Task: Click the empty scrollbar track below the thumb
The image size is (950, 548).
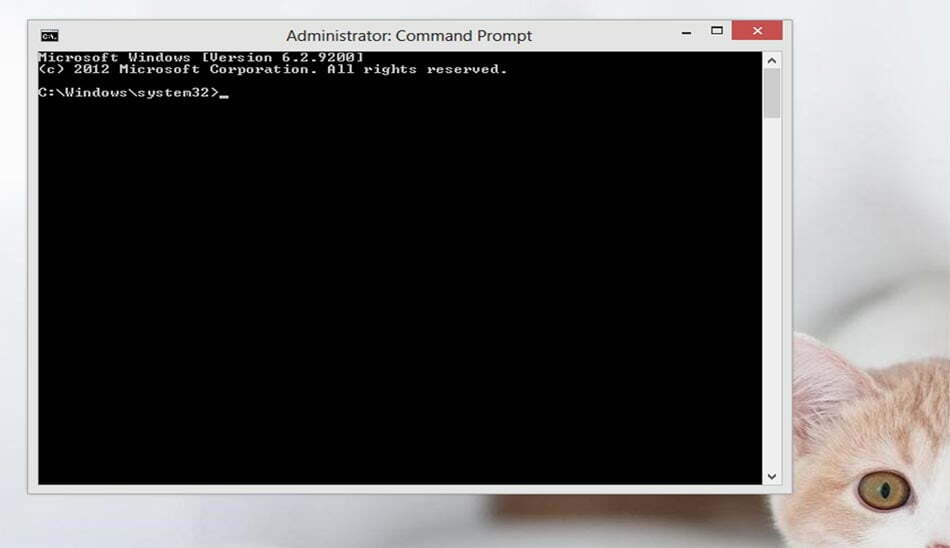Action: [772, 293]
